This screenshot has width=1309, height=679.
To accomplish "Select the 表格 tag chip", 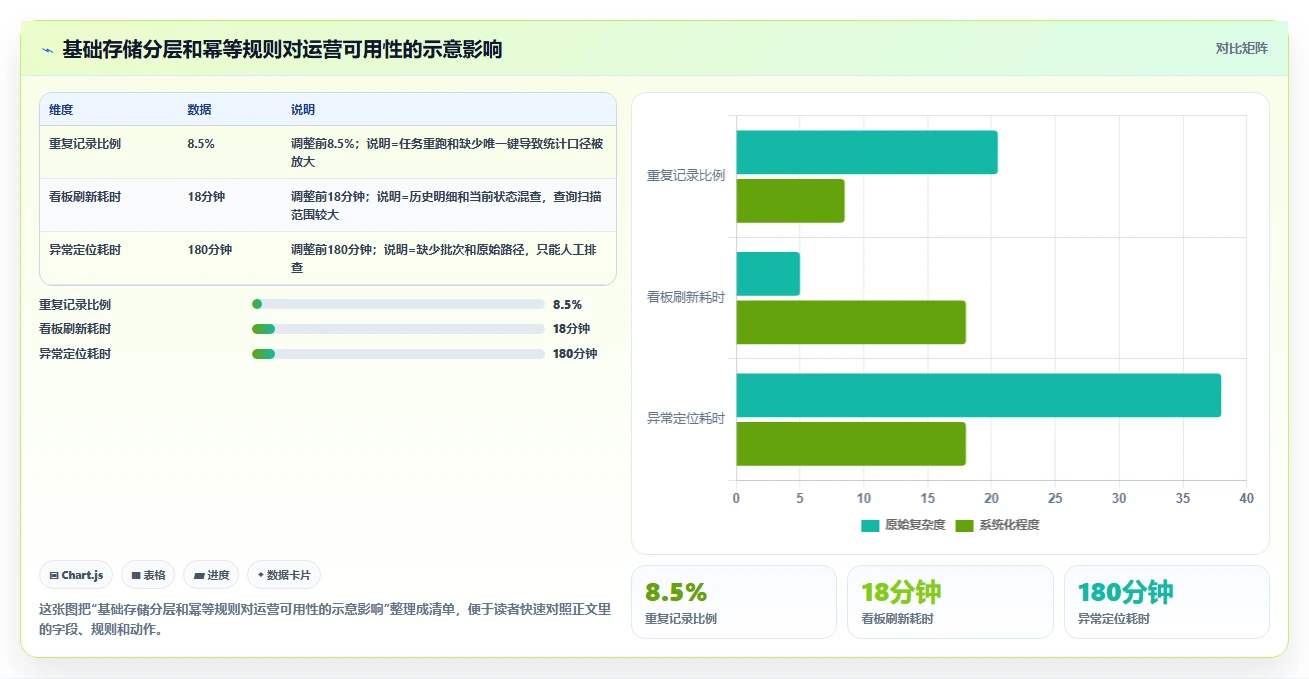I will click(x=148, y=575).
